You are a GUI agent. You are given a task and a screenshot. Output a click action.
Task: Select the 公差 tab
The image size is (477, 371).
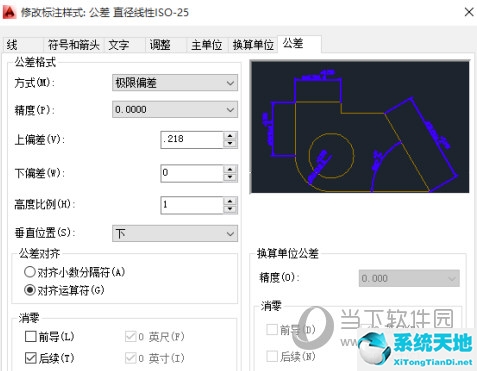tap(299, 44)
